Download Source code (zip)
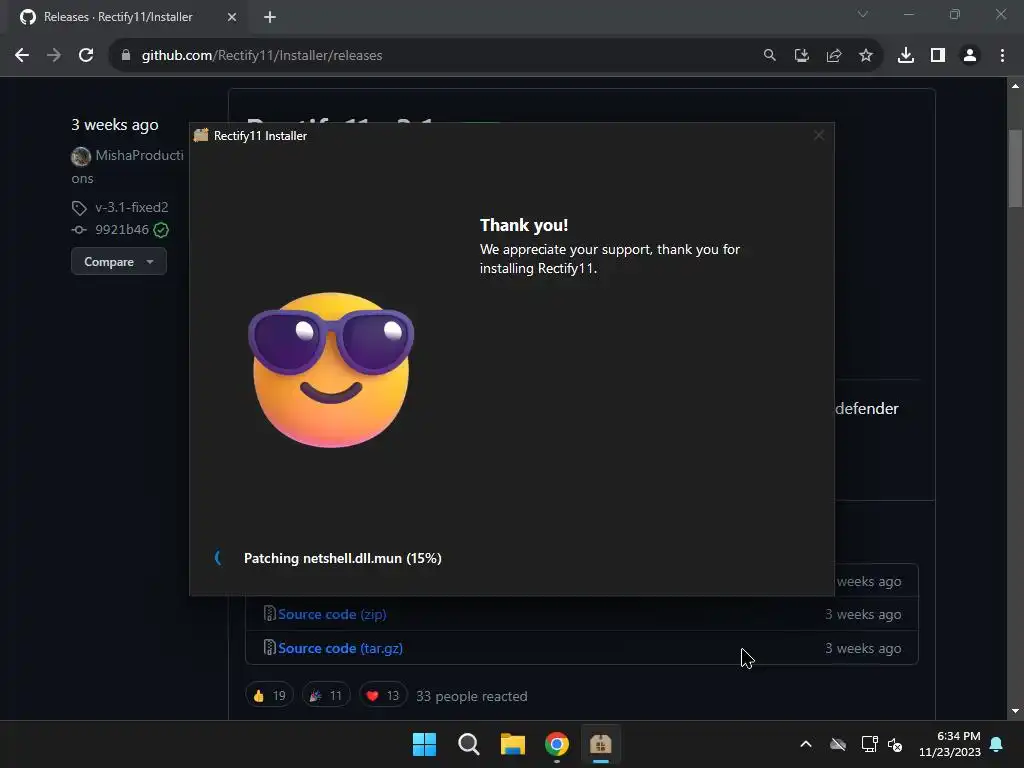This screenshot has height=768, width=1024. [332, 614]
